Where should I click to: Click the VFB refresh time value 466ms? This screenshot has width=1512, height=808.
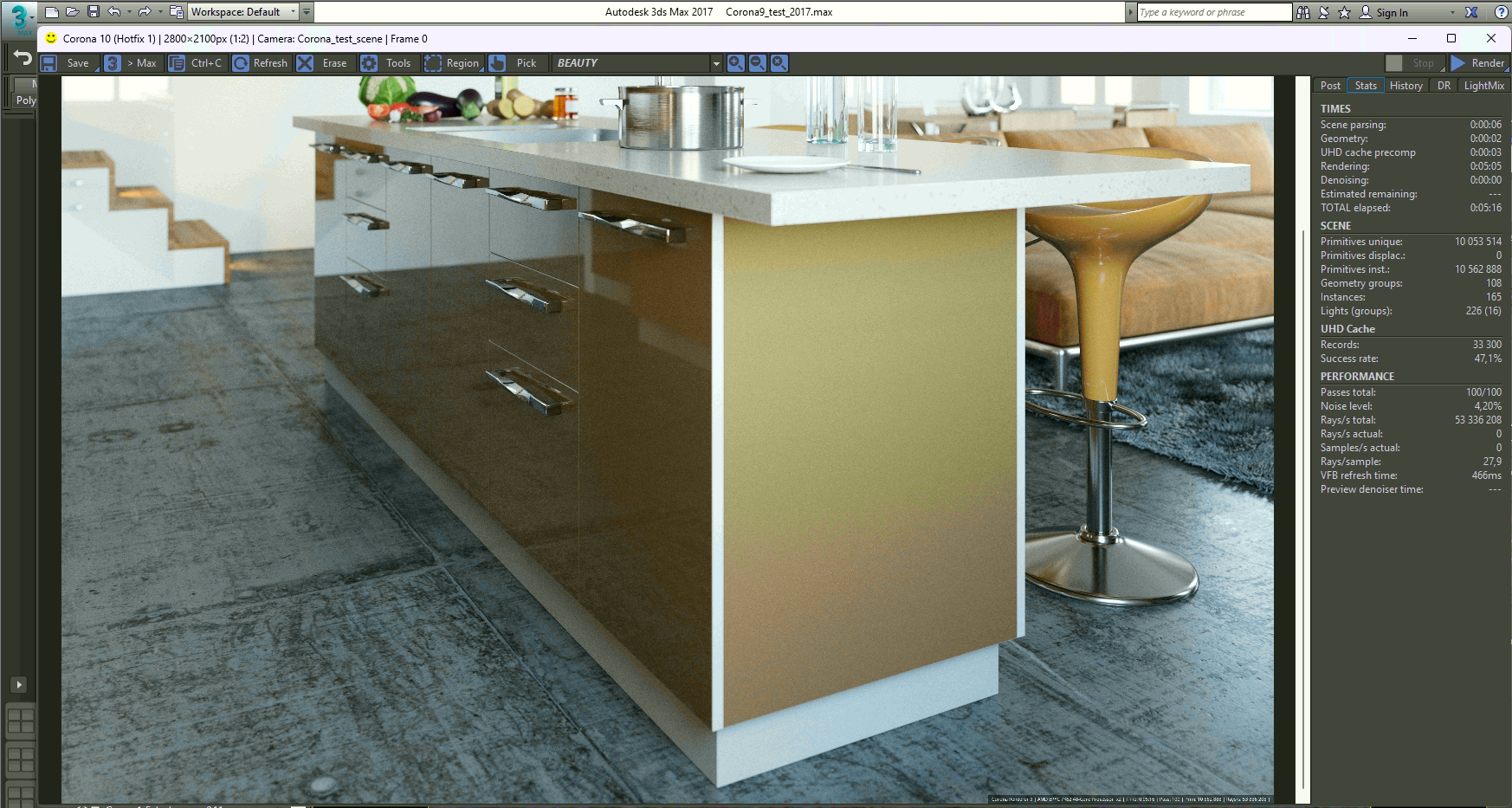click(x=1487, y=475)
